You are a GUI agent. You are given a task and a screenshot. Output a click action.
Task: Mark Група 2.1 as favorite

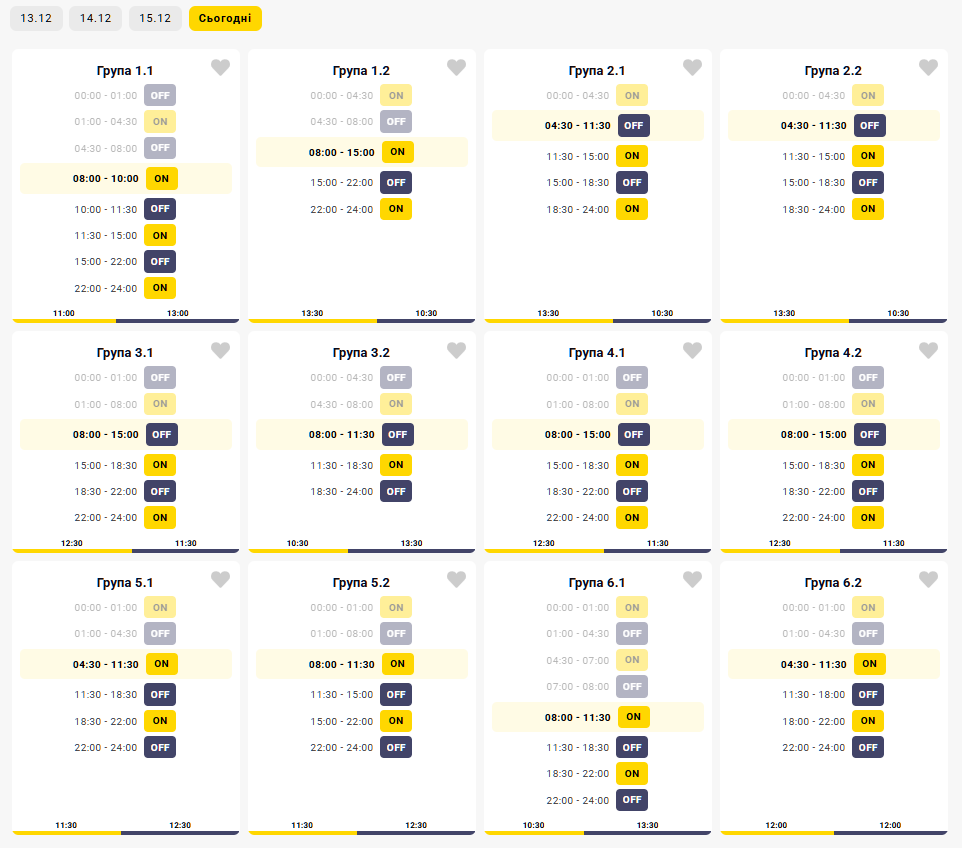tap(693, 68)
